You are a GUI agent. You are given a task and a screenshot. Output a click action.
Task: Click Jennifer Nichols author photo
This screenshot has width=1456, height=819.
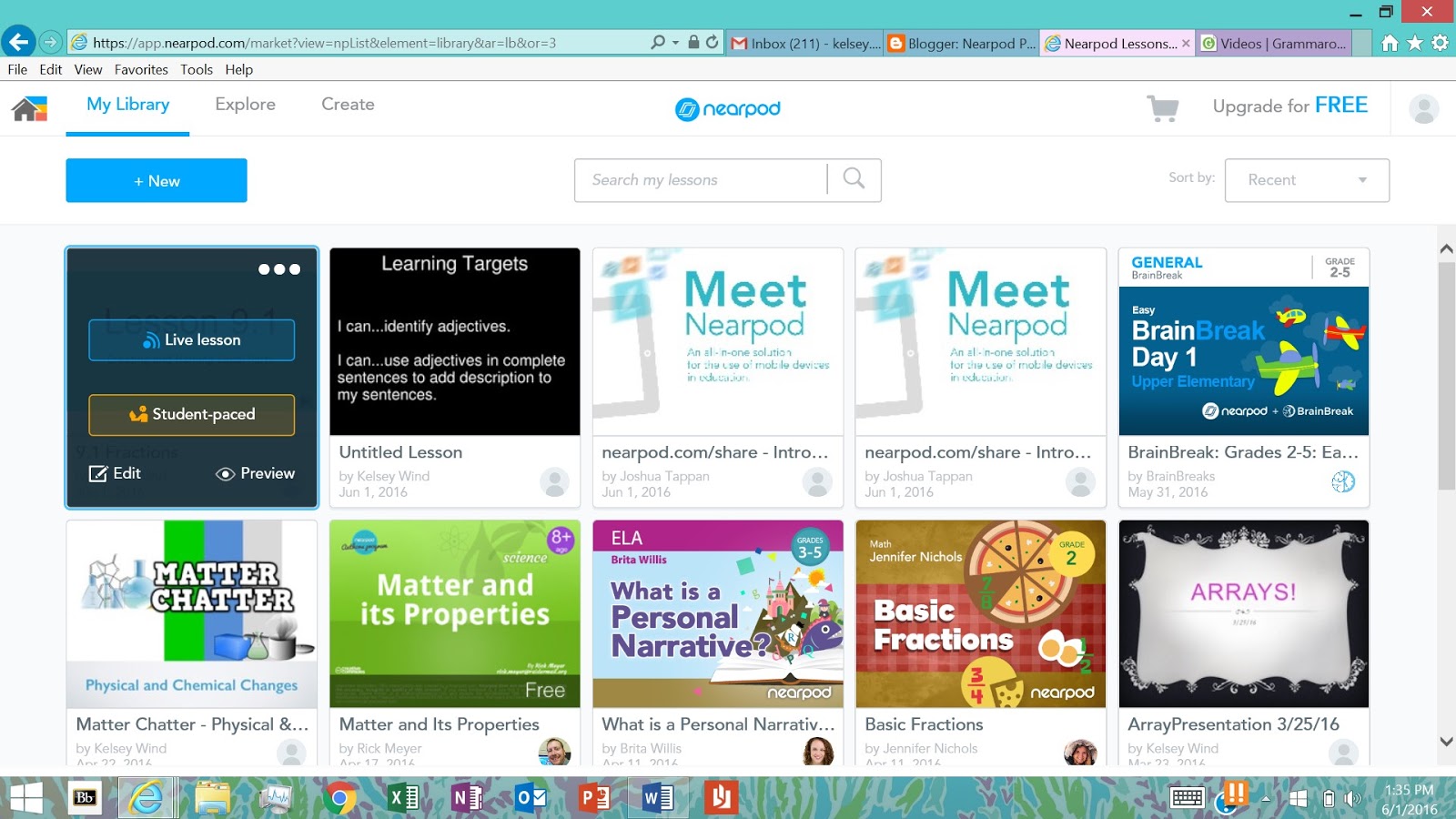click(1080, 752)
